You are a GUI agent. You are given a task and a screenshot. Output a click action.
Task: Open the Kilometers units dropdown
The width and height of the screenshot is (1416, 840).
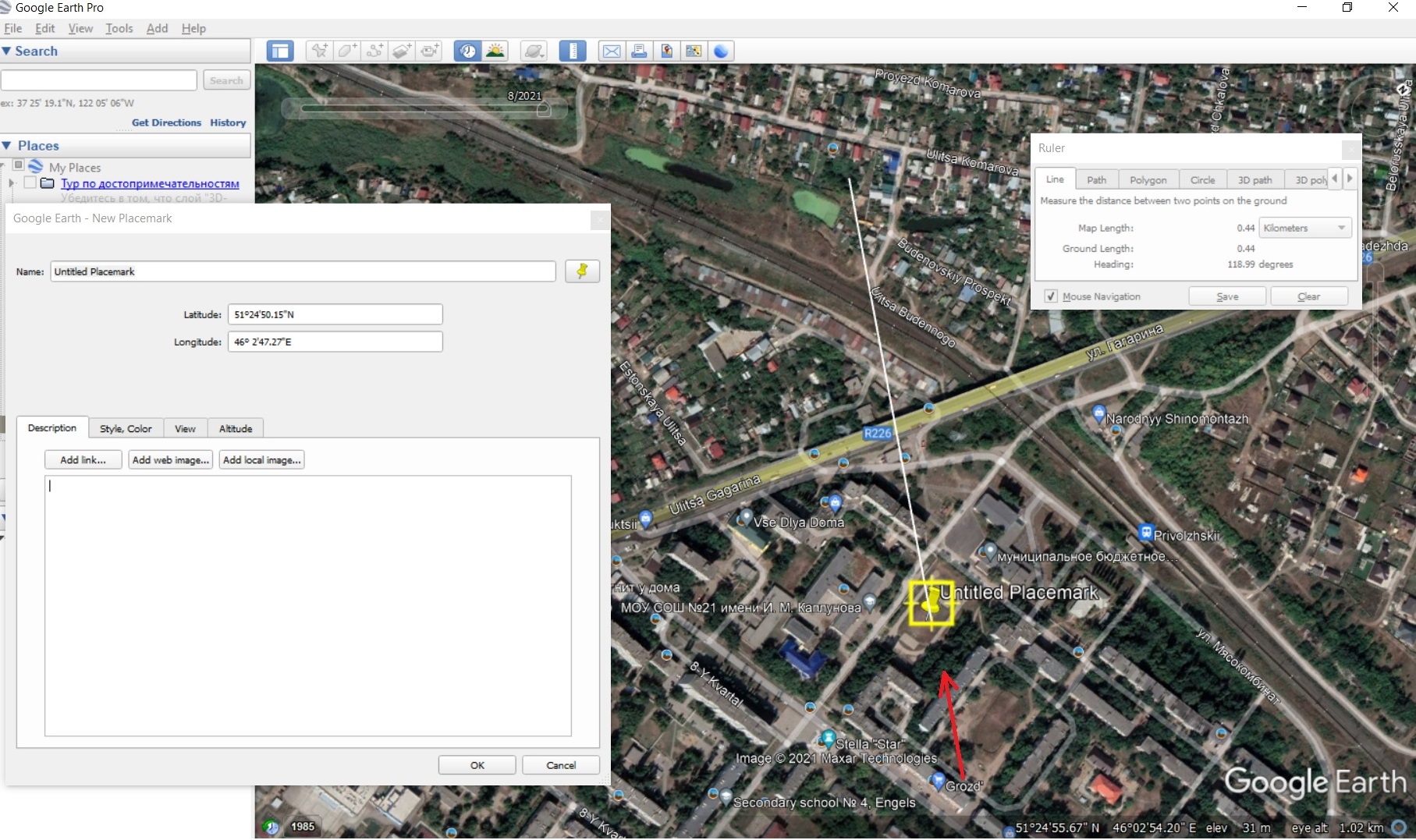point(1304,228)
